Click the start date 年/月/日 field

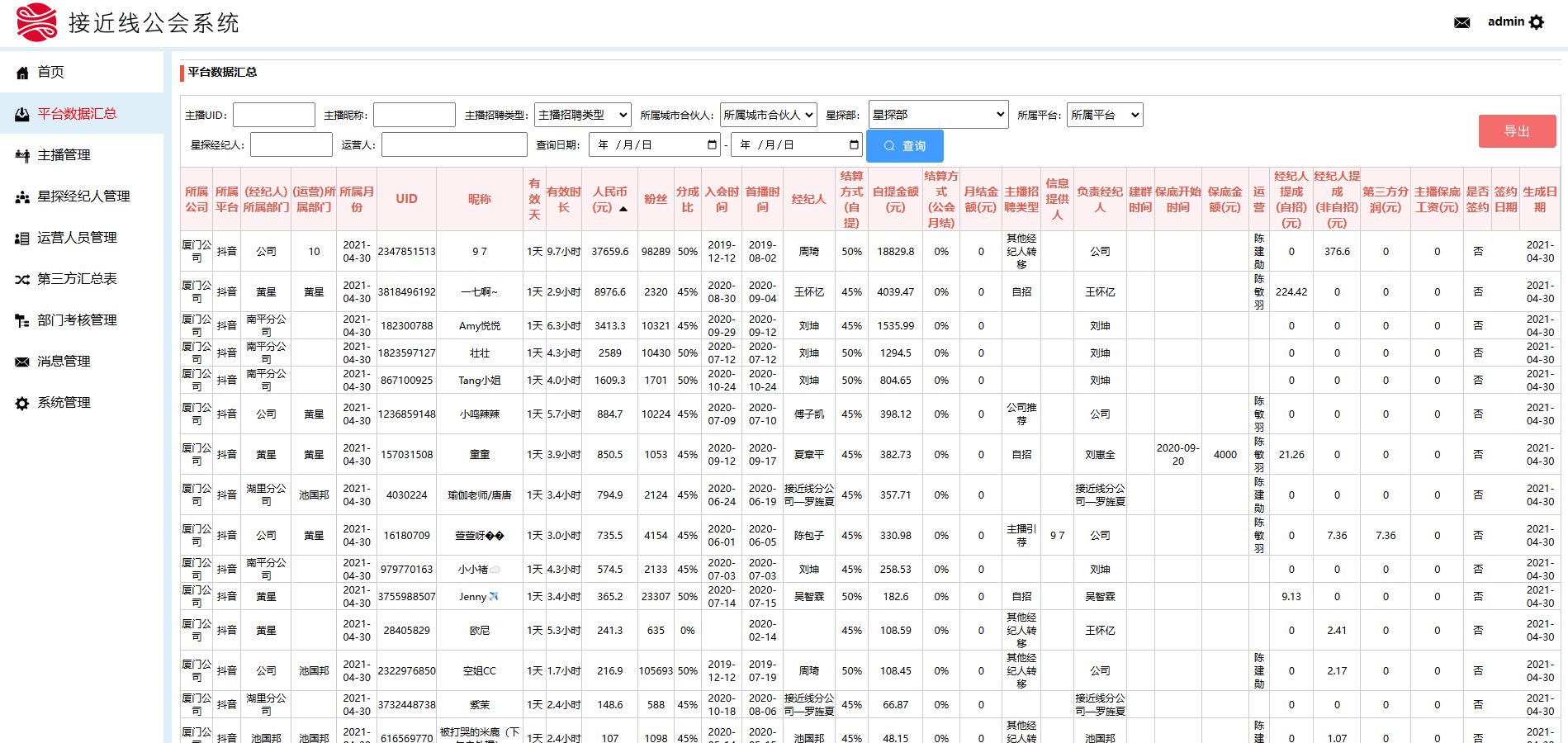656,144
